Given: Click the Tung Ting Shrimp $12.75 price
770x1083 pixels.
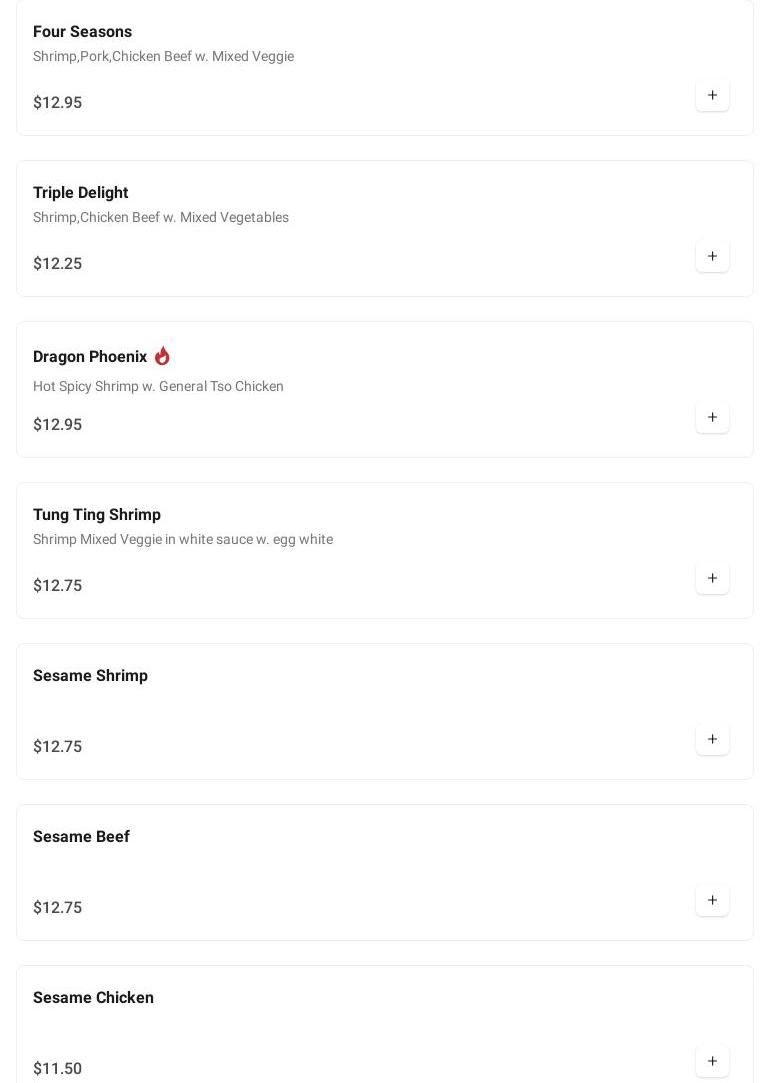Looking at the screenshot, I should (57, 586).
